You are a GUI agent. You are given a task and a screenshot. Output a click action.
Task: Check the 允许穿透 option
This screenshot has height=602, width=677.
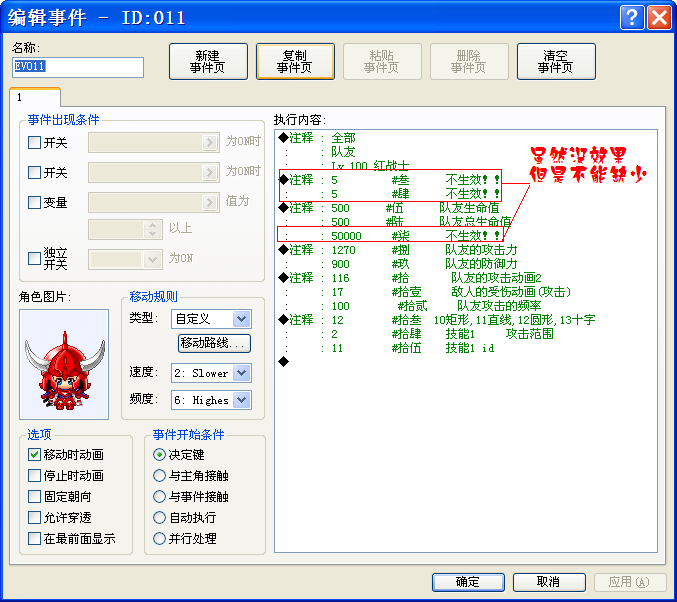(x=34, y=517)
